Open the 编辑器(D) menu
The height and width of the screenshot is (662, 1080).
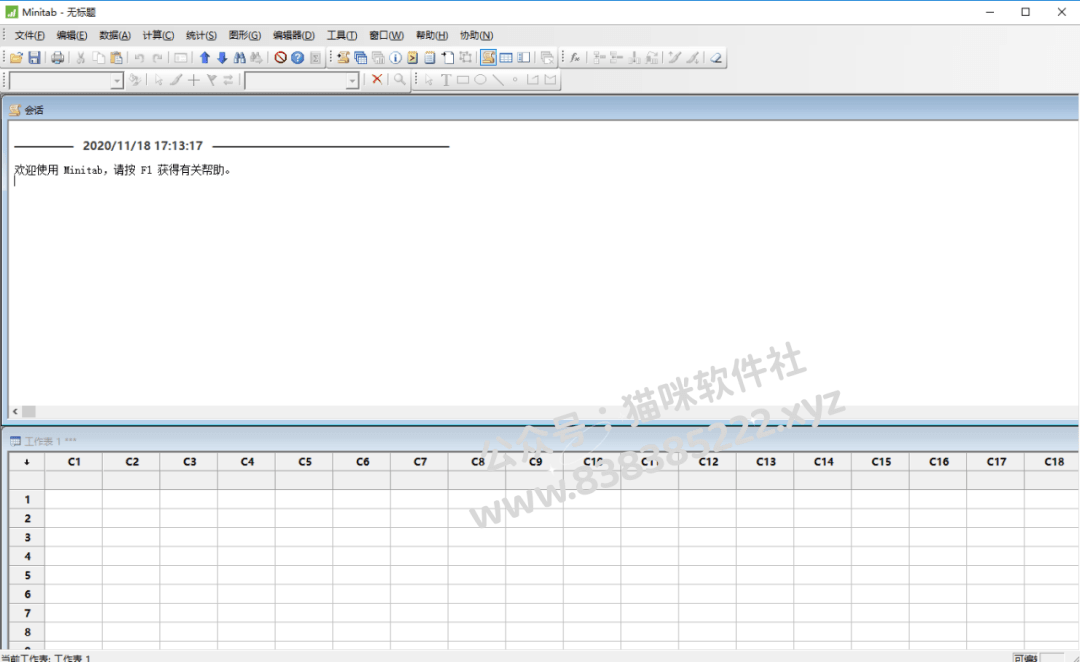pyautogui.click(x=293, y=35)
